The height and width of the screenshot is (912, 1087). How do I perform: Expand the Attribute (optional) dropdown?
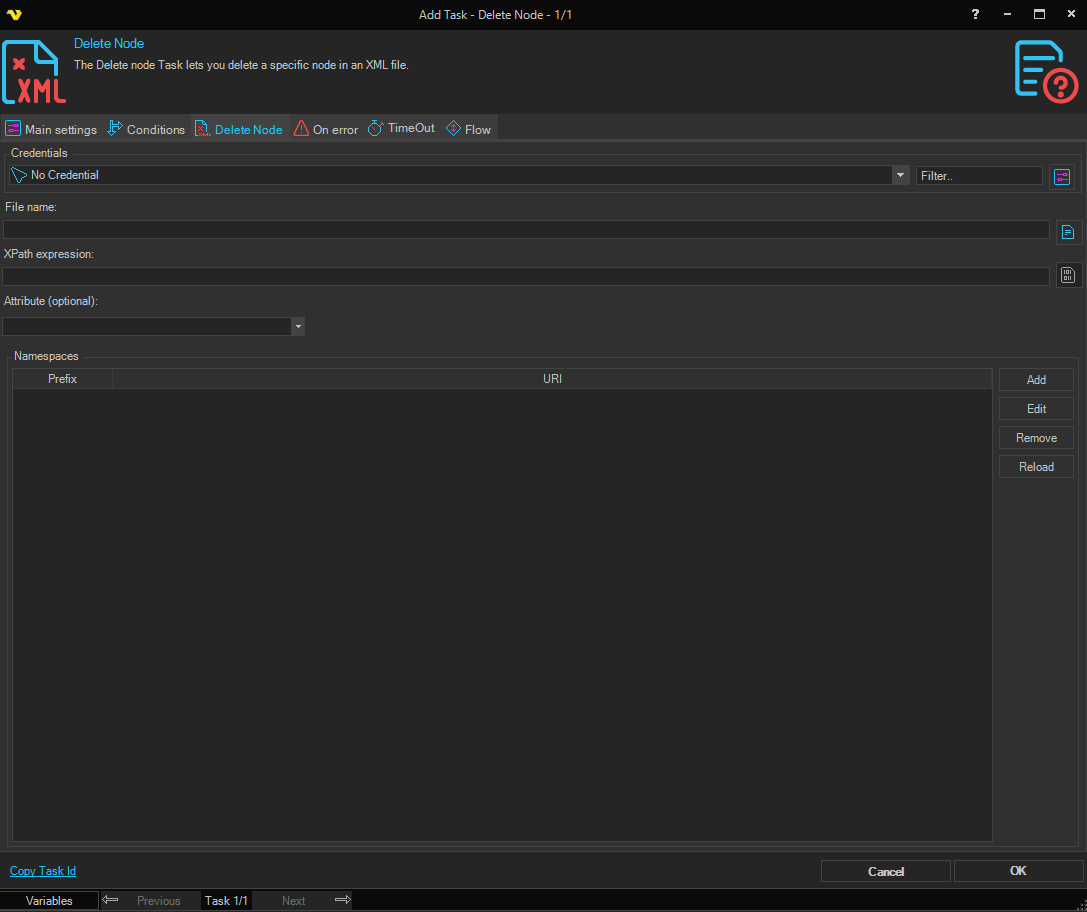(298, 326)
